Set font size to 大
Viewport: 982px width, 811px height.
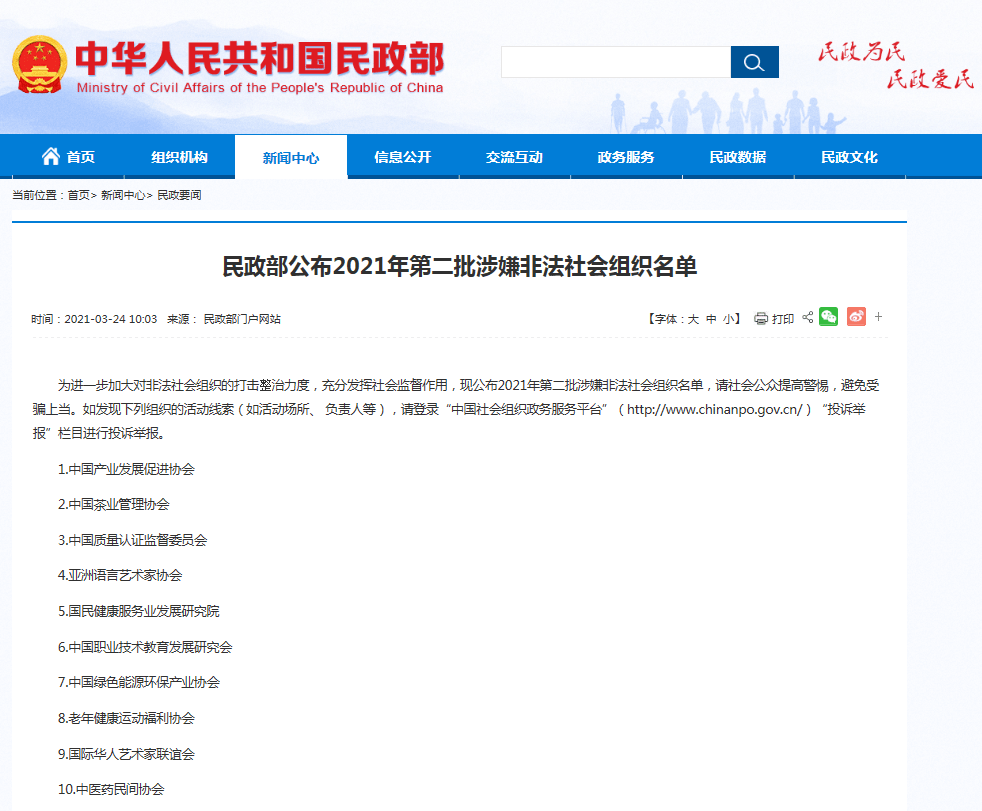(693, 319)
